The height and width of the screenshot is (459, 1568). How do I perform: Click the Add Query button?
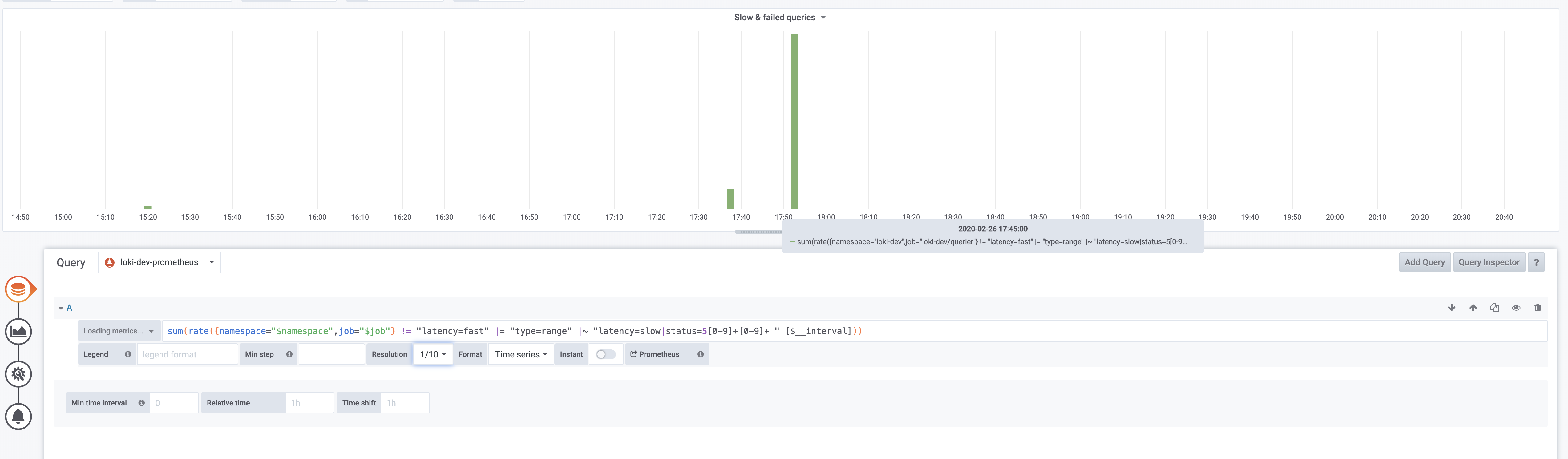1424,262
